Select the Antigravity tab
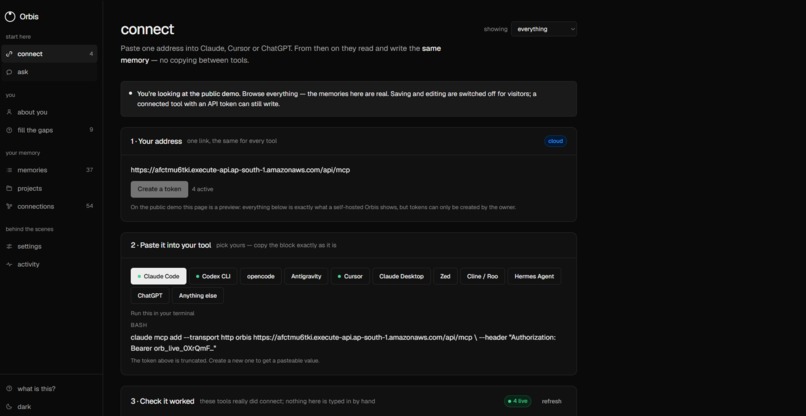Image resolution: width=806 pixels, height=416 pixels. coord(306,276)
